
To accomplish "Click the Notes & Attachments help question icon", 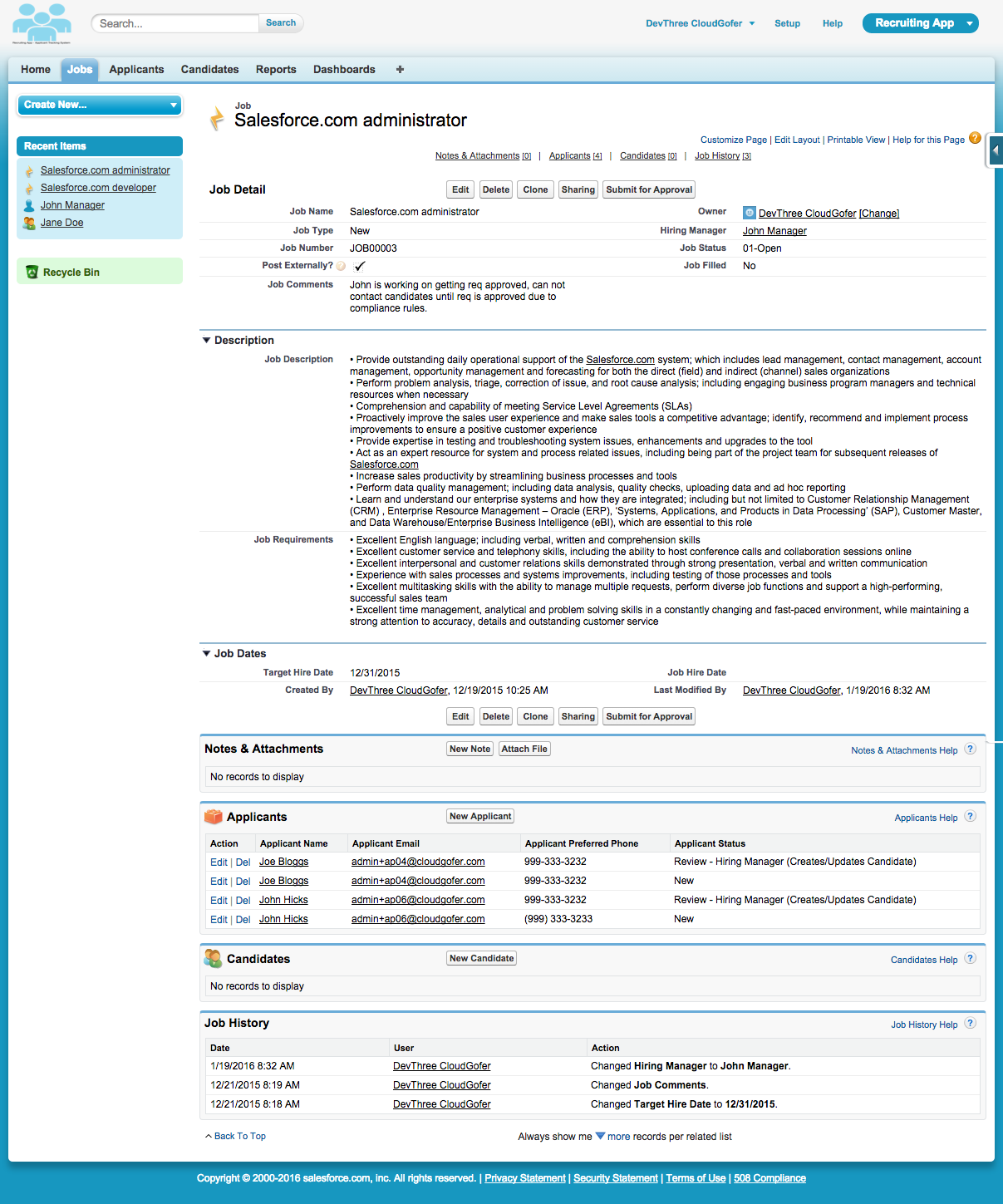I will [970, 749].
